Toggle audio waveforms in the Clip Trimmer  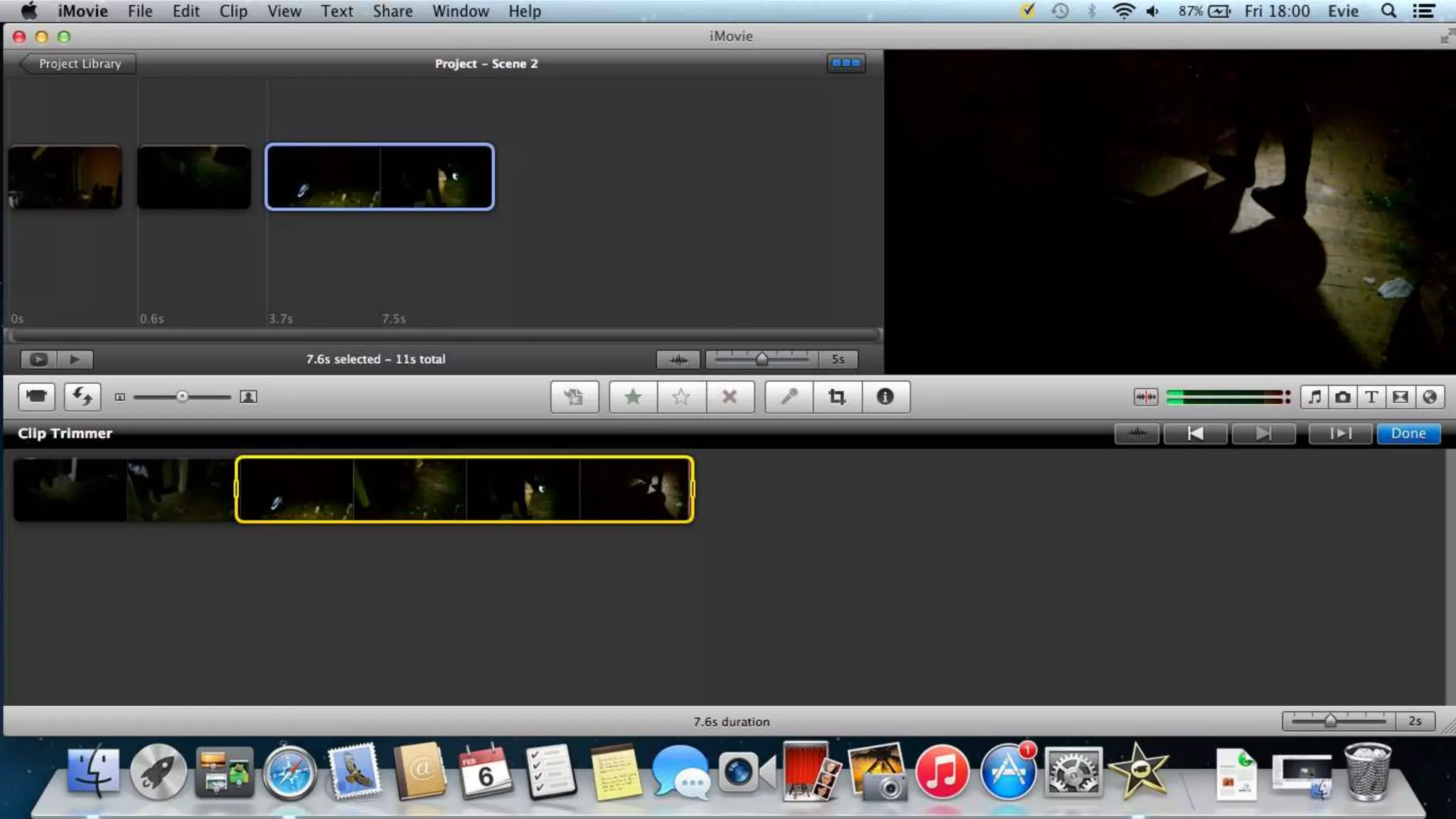pyautogui.click(x=1137, y=434)
